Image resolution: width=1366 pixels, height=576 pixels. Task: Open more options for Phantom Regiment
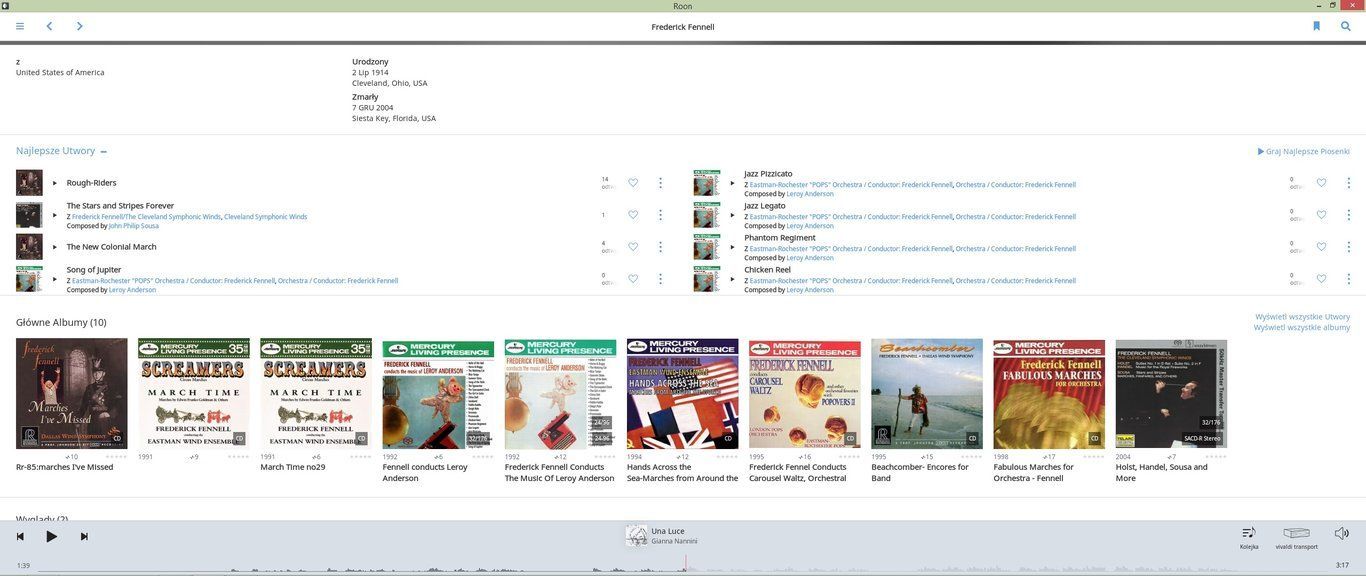click(1348, 247)
